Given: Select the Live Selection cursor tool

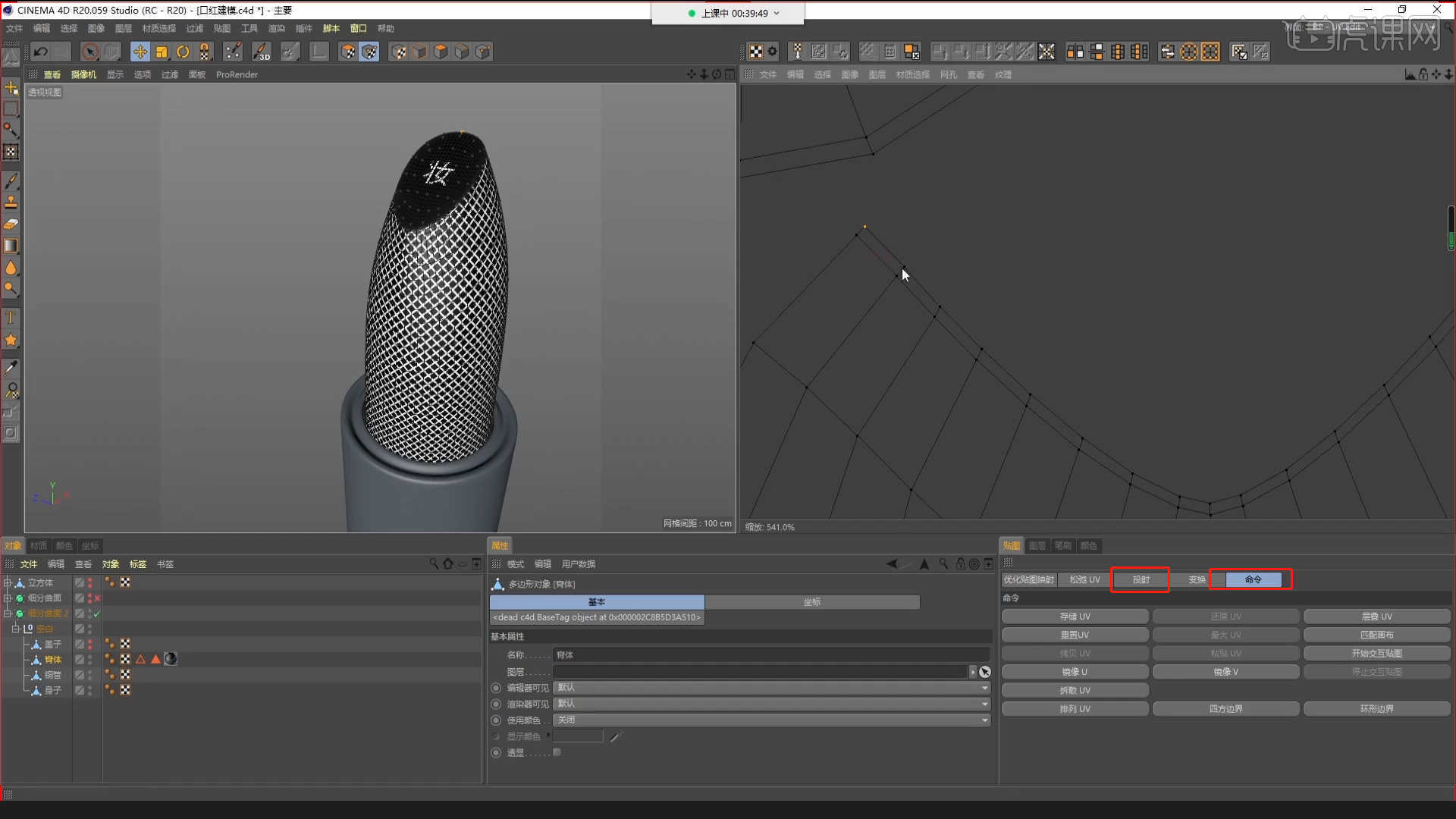Looking at the screenshot, I should tap(90, 52).
